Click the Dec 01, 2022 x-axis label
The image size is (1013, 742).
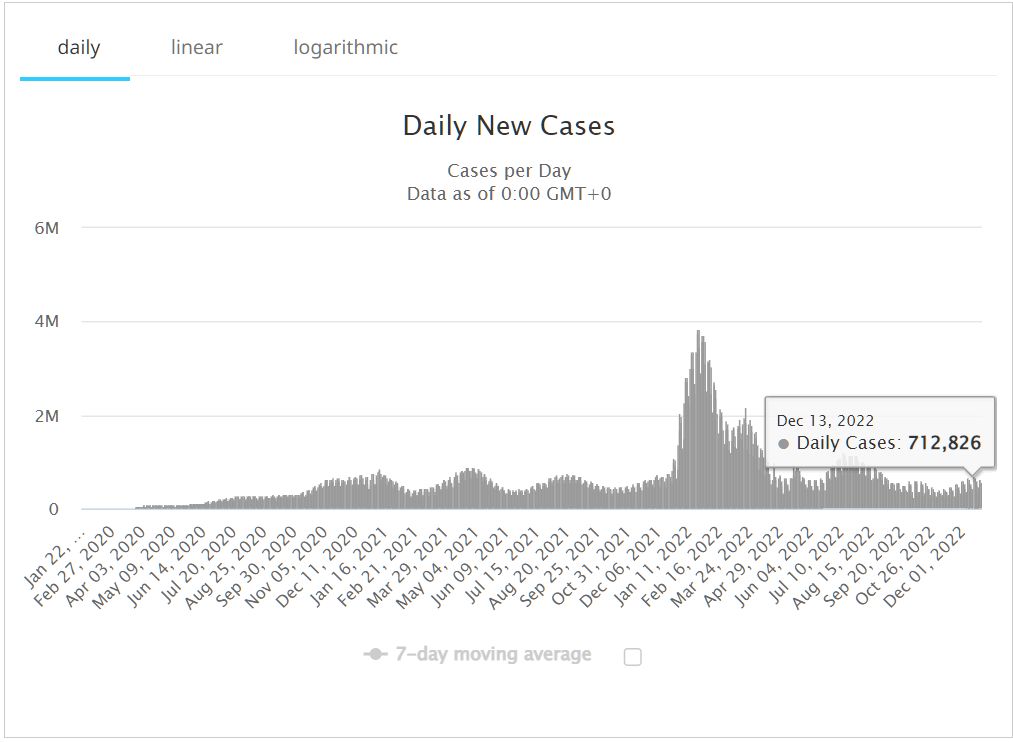tap(943, 556)
